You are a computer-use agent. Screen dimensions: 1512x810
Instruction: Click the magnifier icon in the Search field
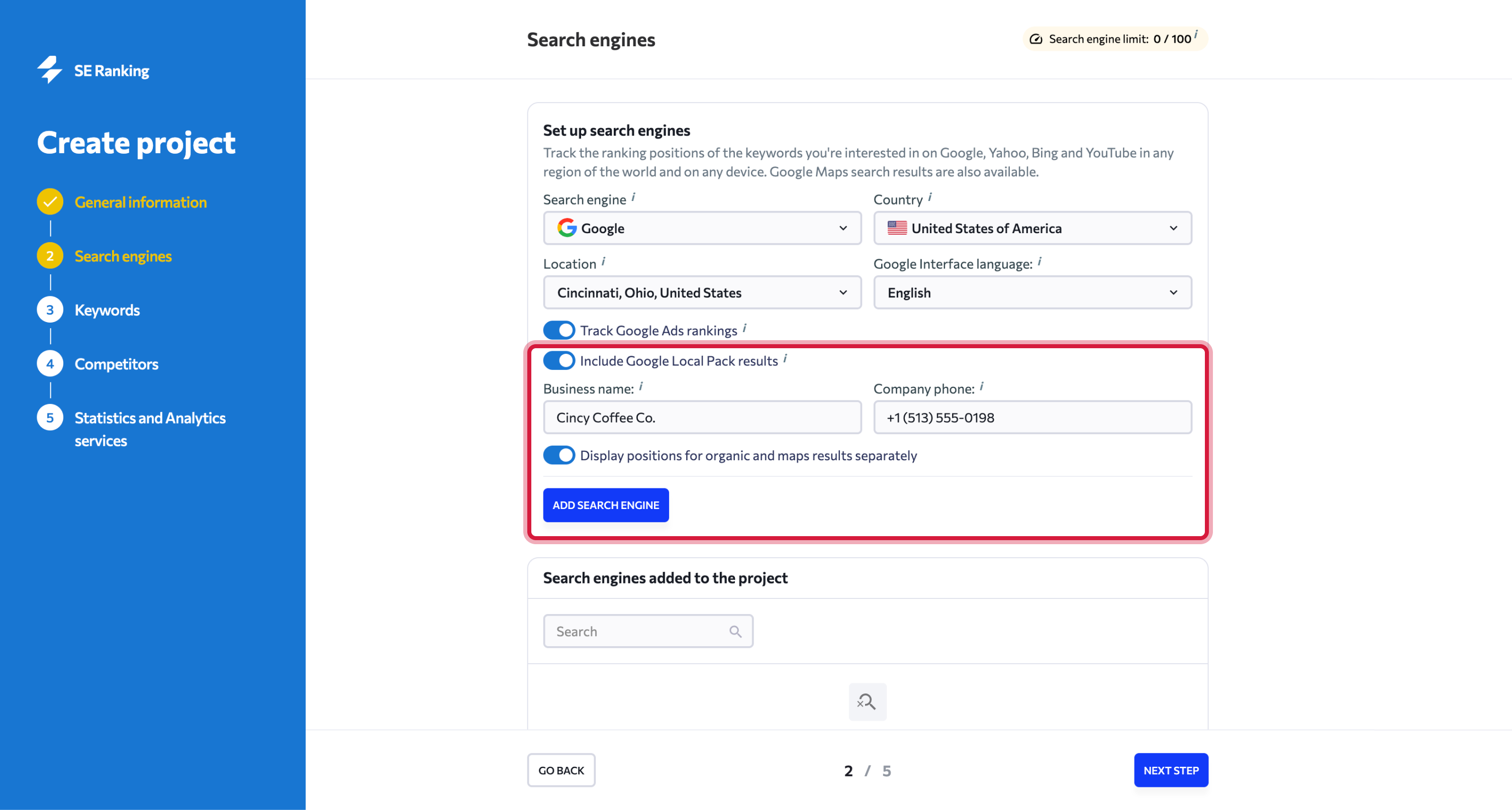(x=735, y=631)
